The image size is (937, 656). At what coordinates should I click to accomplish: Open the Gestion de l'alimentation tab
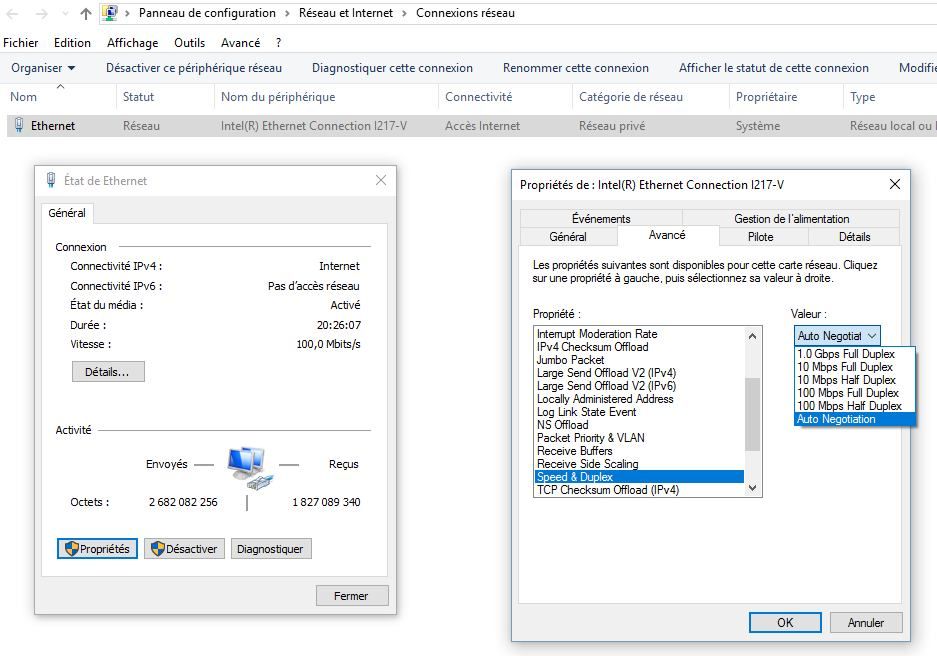coord(791,219)
